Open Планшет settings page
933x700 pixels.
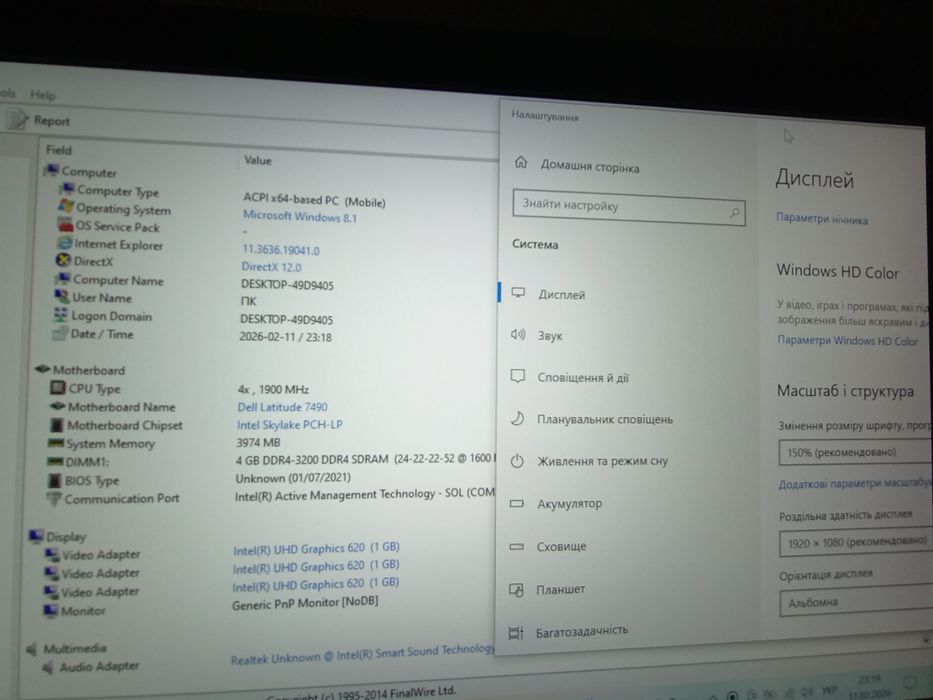pos(547,589)
